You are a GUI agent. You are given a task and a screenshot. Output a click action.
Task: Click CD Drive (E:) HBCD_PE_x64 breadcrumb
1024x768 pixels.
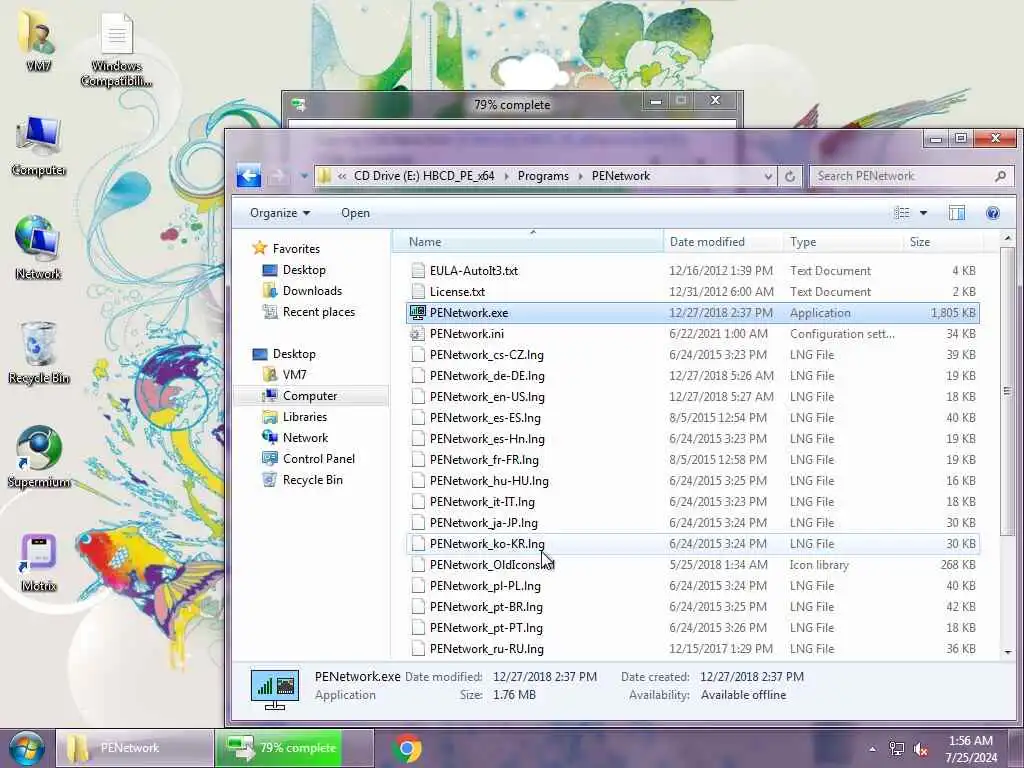(x=424, y=176)
